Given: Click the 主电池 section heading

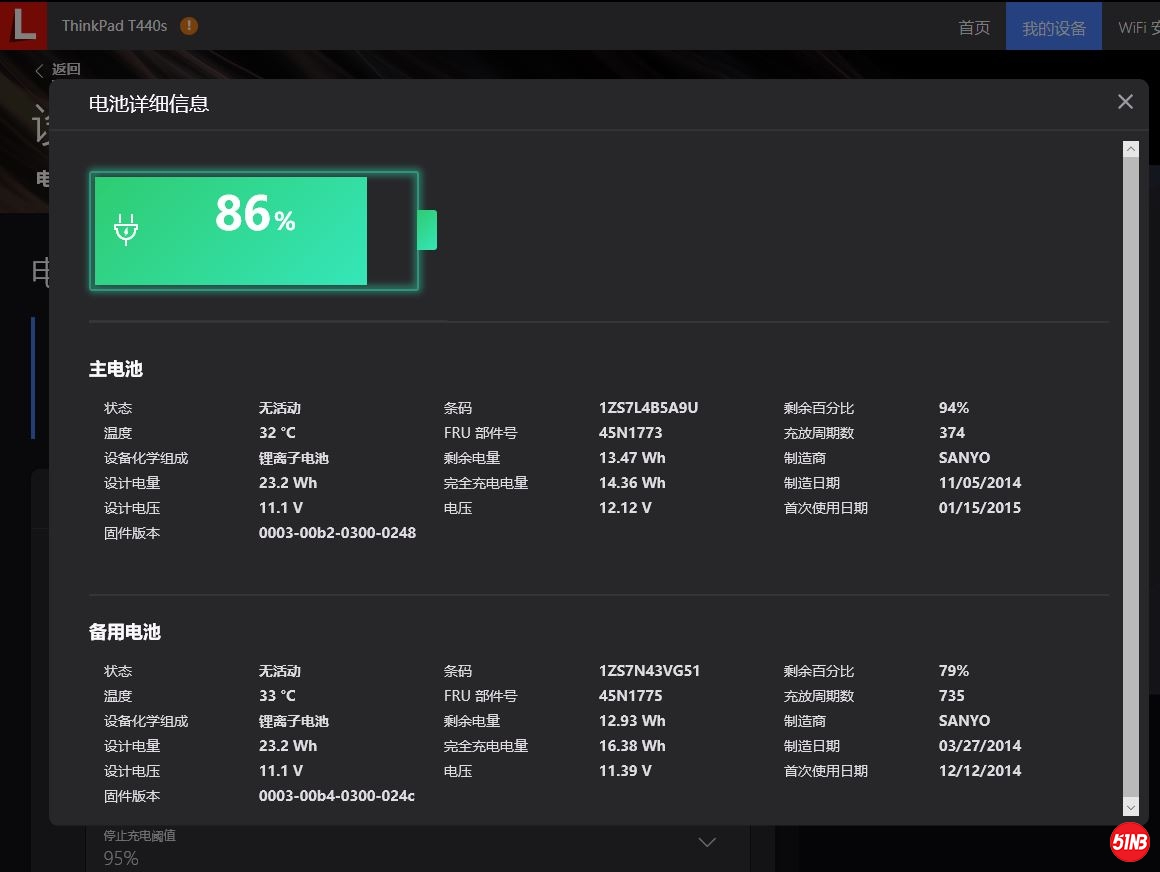Looking at the screenshot, I should click(116, 369).
